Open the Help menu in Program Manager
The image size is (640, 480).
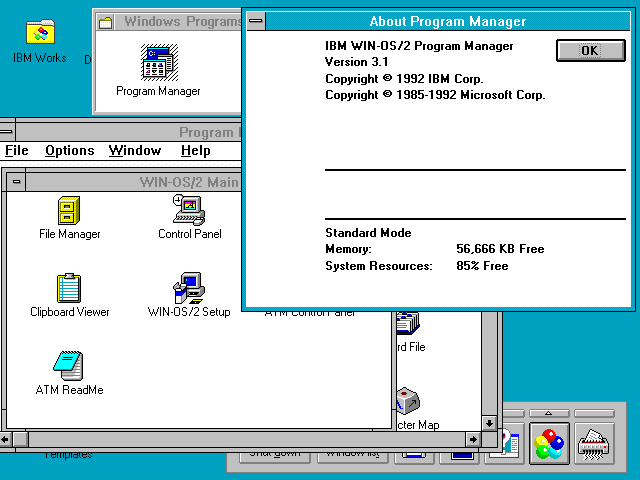tap(196, 151)
